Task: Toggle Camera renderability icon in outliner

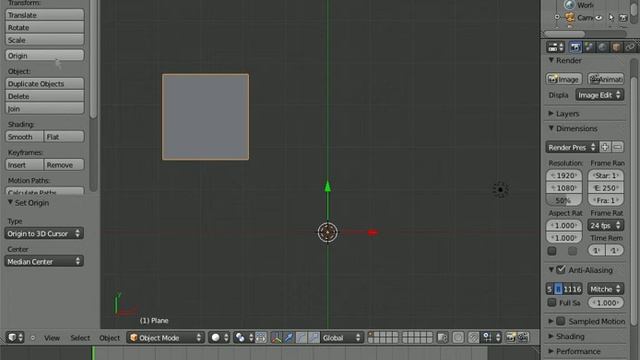Action: [x=623, y=18]
